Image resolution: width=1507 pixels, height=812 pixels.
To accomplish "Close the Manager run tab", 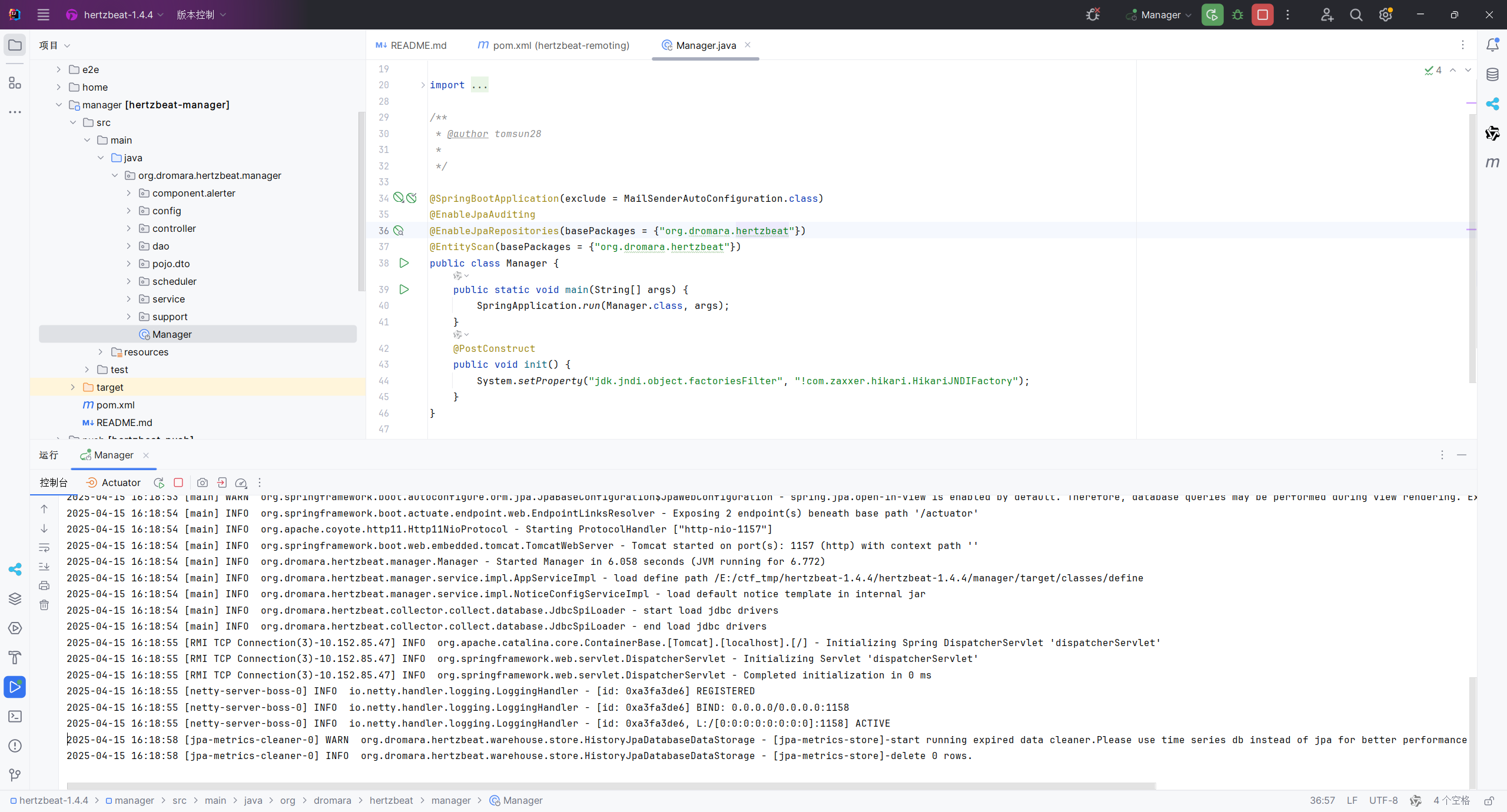I will [146, 455].
